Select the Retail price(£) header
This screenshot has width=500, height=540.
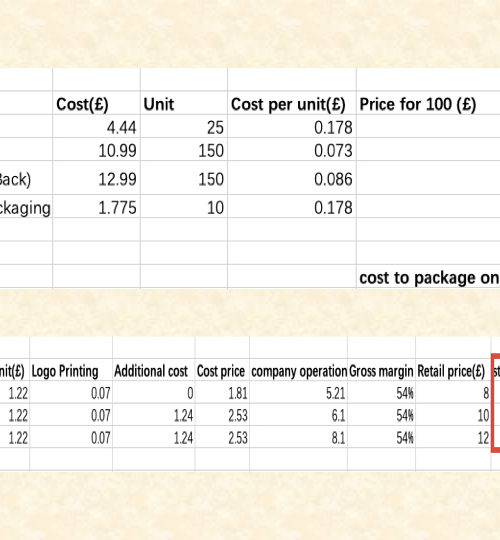pos(453,371)
